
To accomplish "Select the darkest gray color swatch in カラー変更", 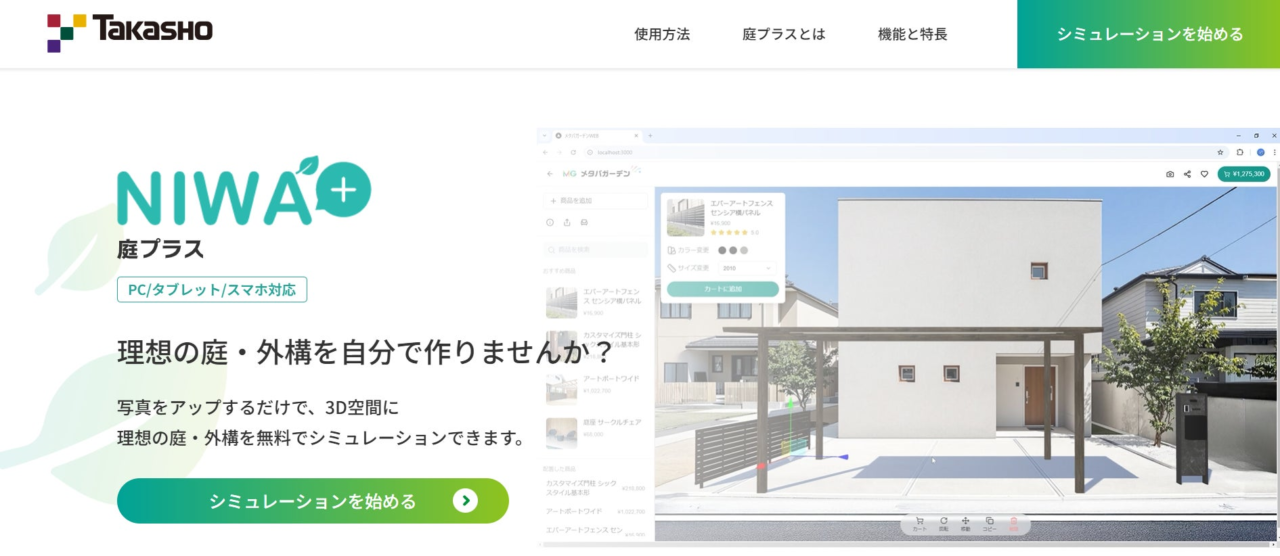I will click(722, 250).
